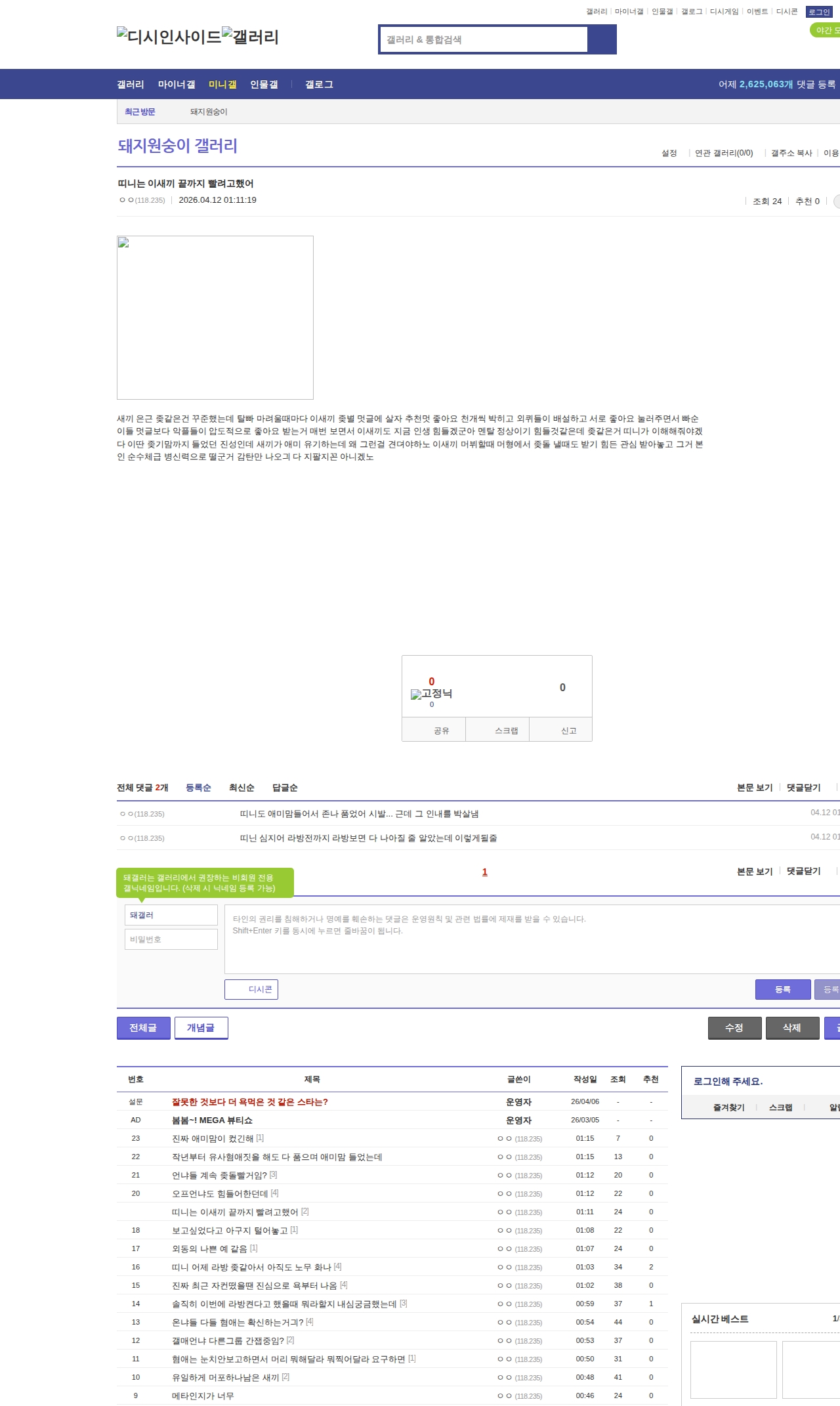Click the 최근방문 label
The image size is (840, 1406).
tap(140, 112)
